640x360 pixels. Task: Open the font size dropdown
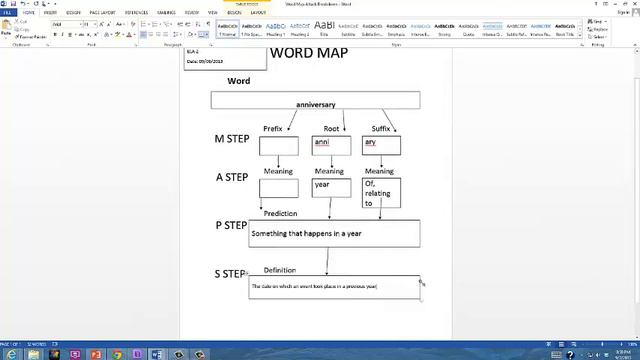point(95,24)
